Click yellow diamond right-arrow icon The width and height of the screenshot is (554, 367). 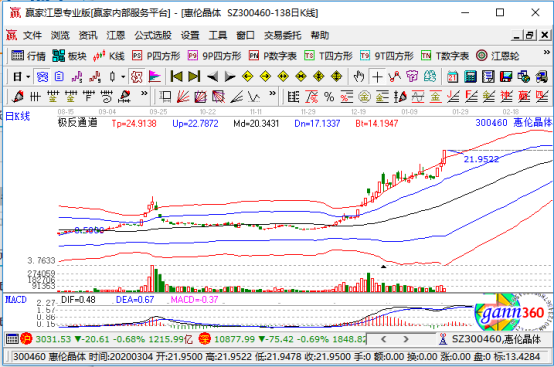coord(265,77)
